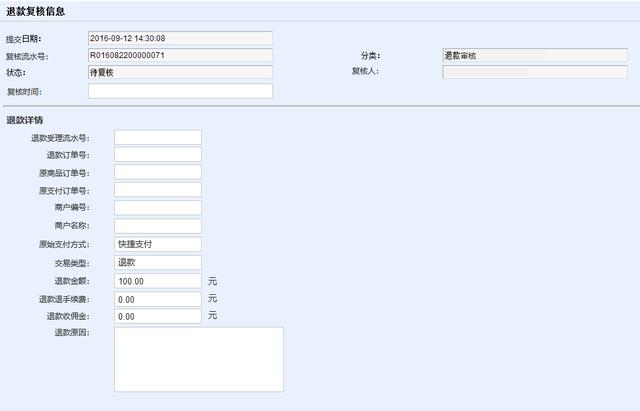Viewport: 640px width, 411px height.
Task: Click the 交易类型 field showing 退款
Action: (158, 262)
